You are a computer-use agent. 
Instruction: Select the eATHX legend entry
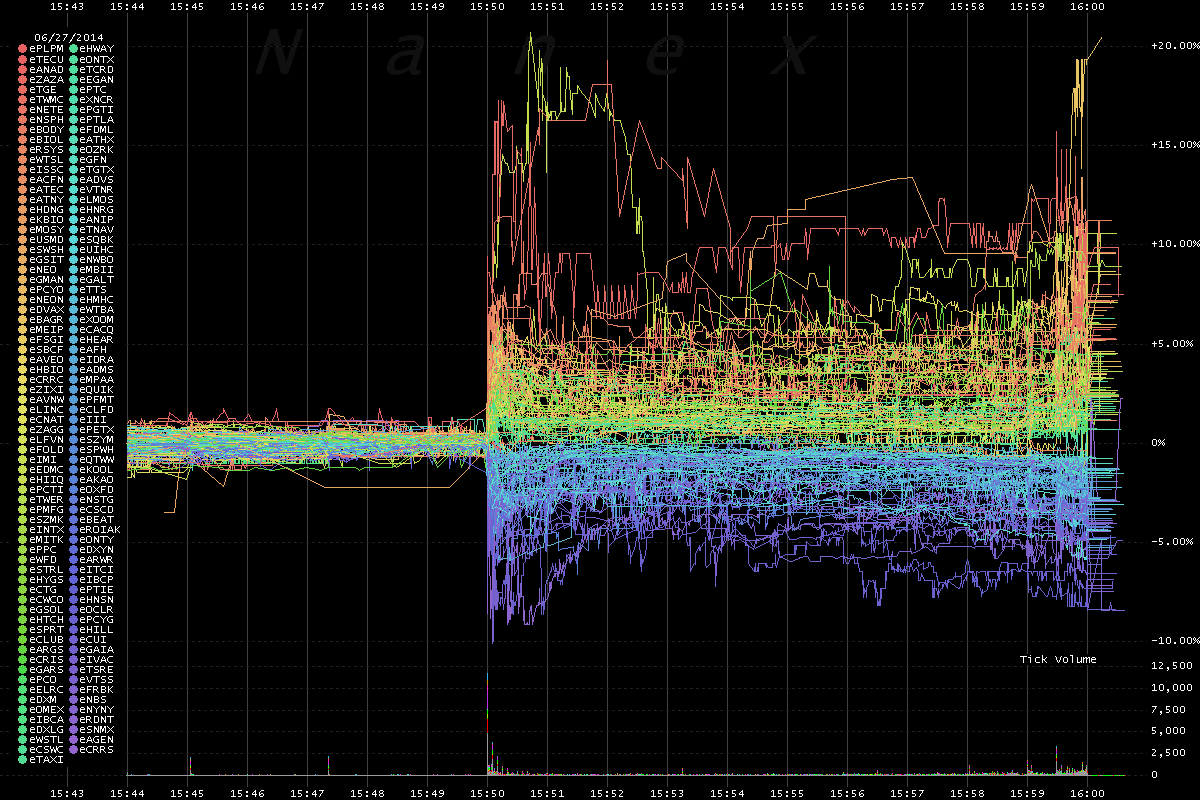(x=96, y=139)
